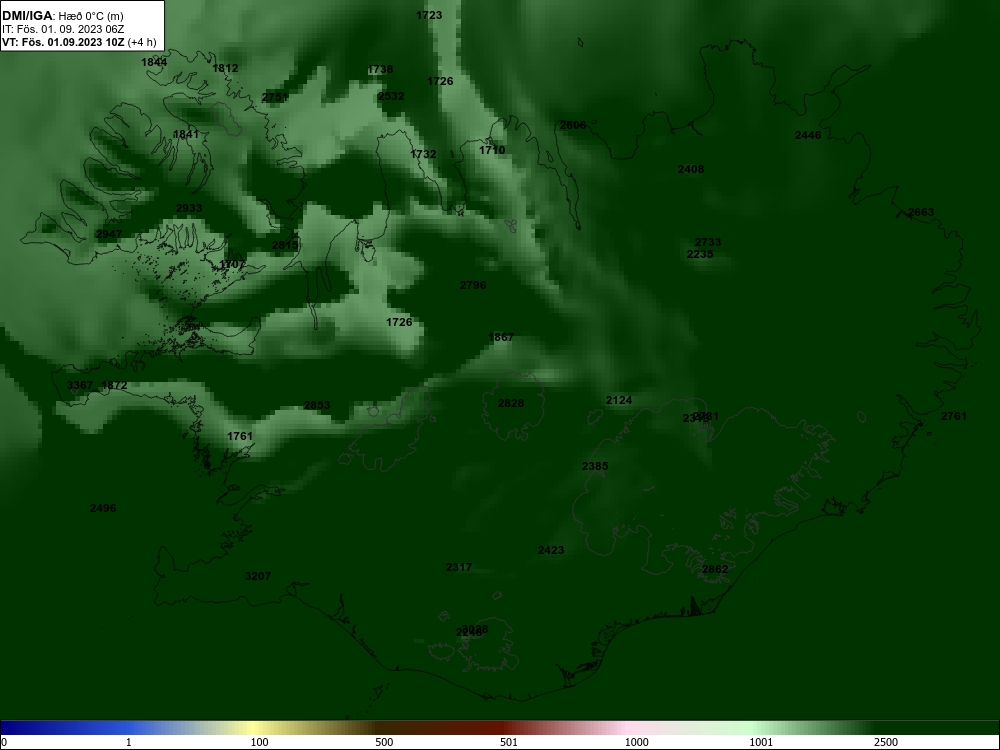Click the 1000 legend tick label

636,742
